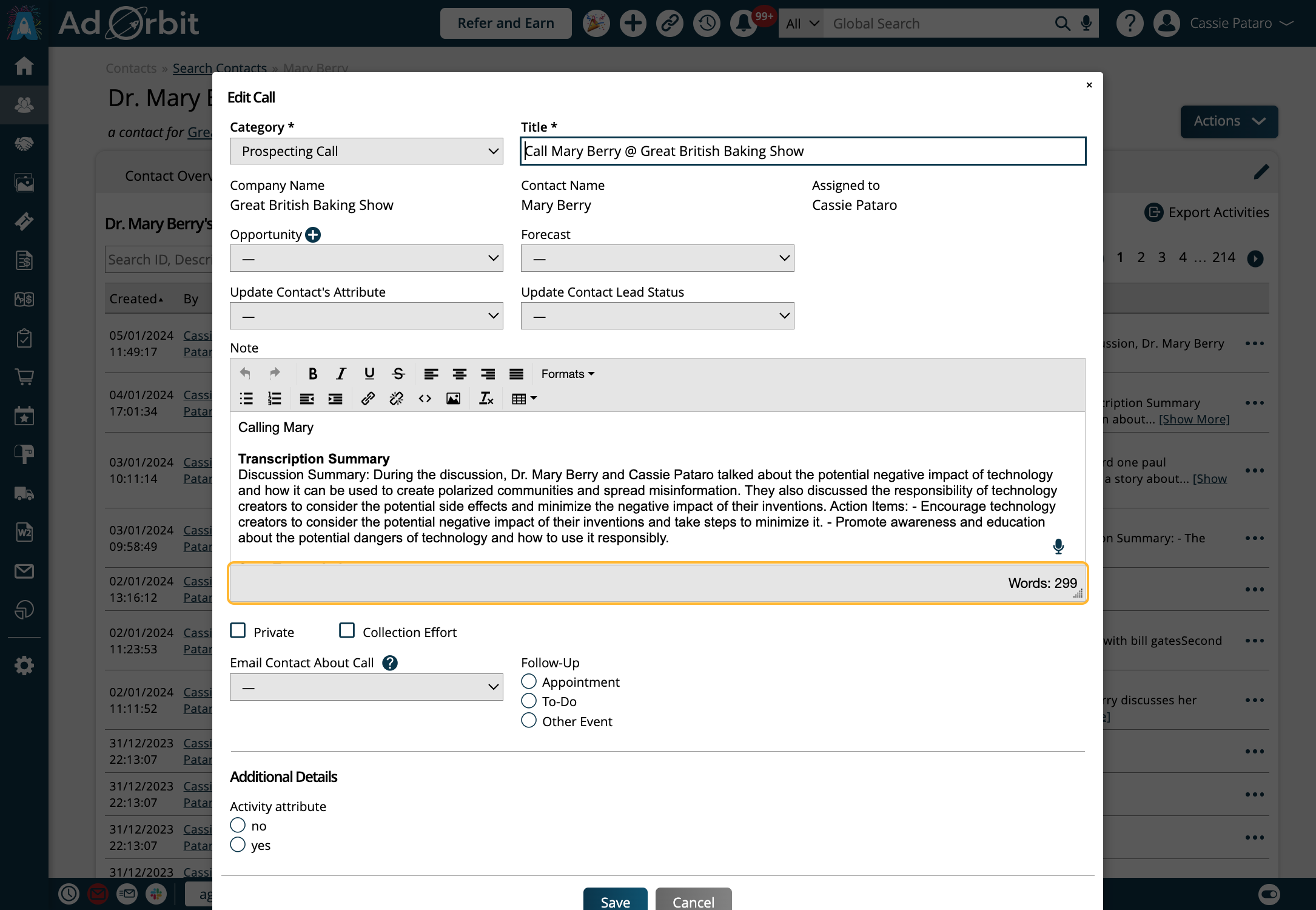Click the global search microphone icon
This screenshot has height=910, width=1316.
pos(1086,24)
